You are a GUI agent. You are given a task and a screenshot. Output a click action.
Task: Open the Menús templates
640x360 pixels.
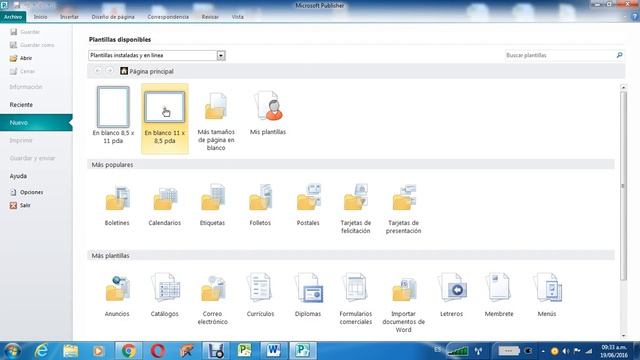(547, 295)
